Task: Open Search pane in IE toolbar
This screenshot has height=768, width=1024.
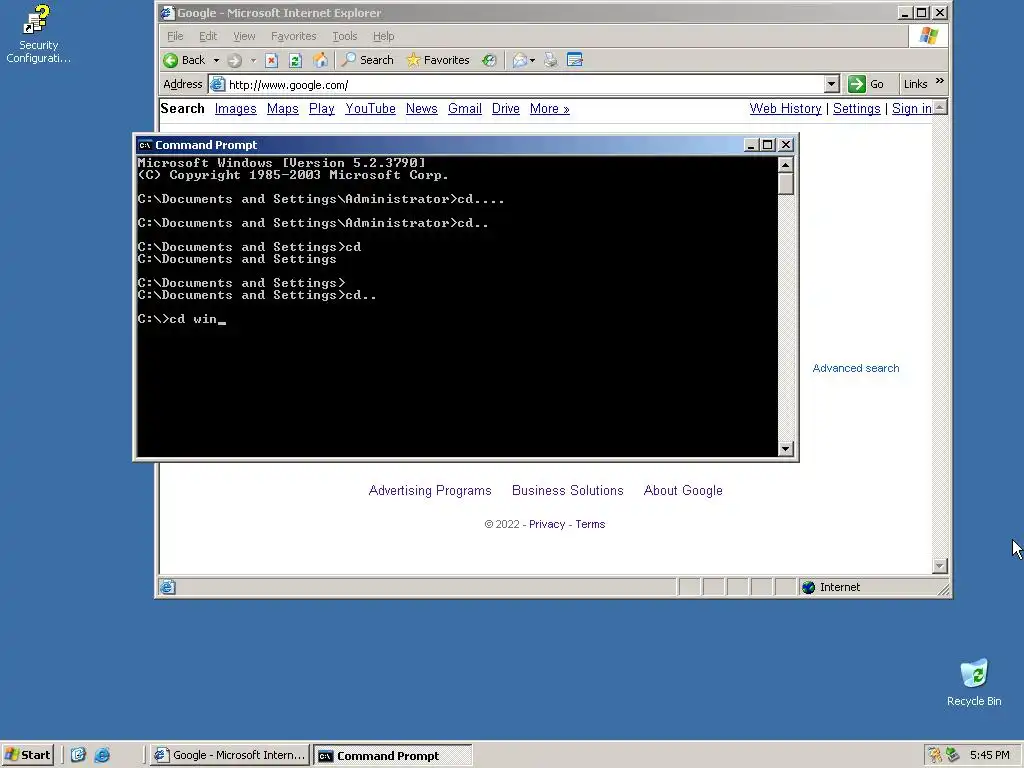Action: [x=368, y=60]
